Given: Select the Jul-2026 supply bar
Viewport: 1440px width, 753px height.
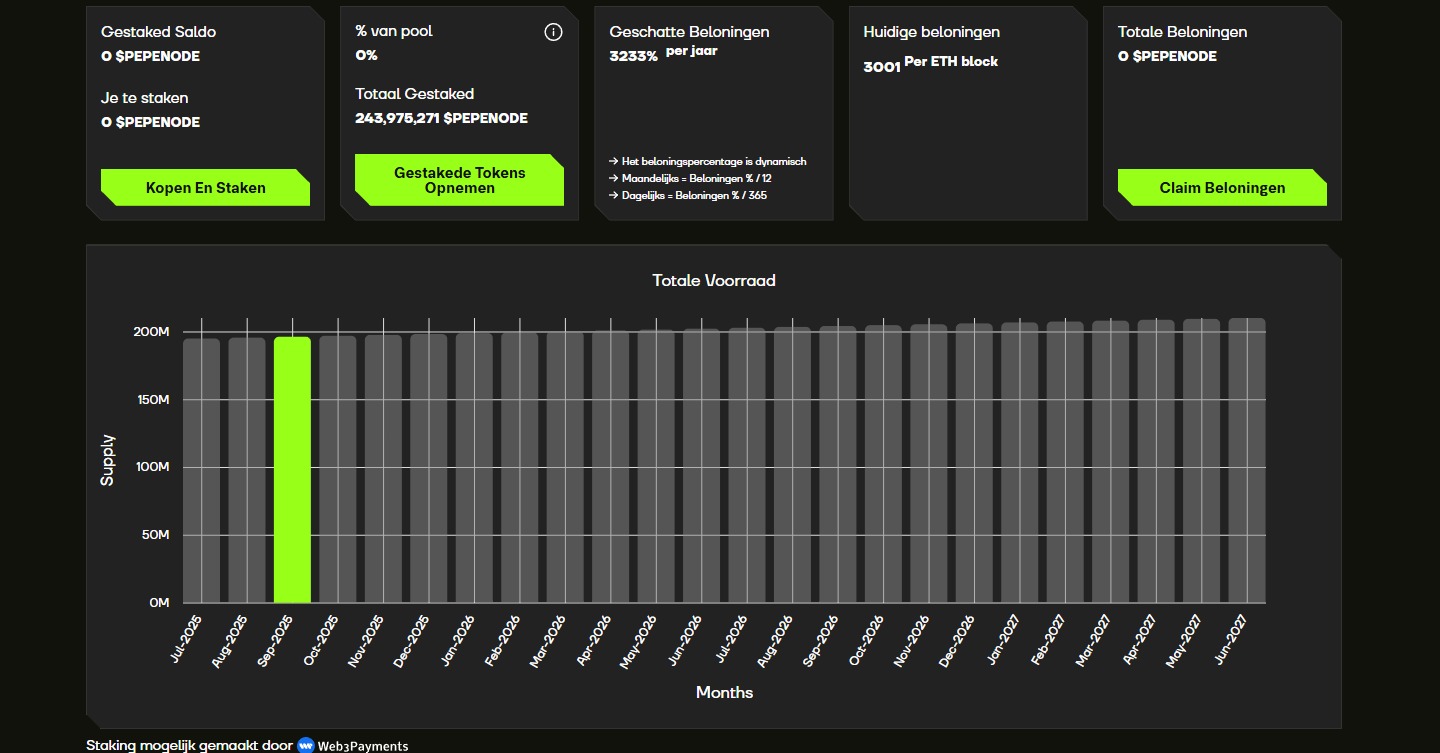Looking at the screenshot, I should pos(747,465).
